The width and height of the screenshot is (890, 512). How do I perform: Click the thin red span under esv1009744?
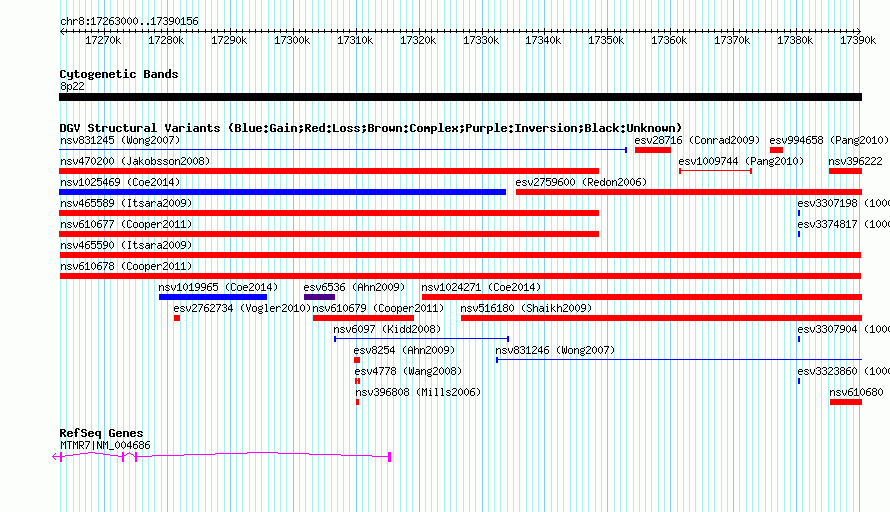tap(715, 171)
